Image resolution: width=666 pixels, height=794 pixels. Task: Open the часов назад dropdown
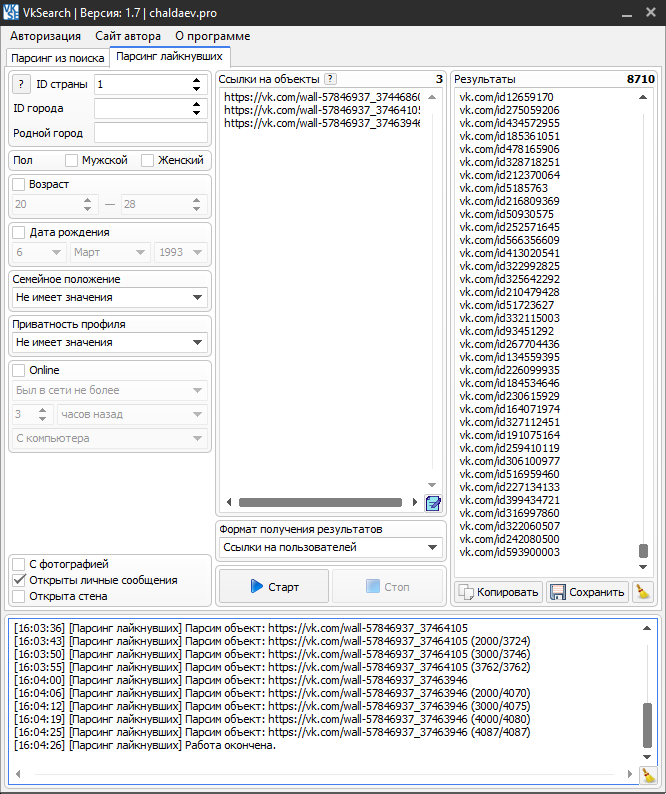132,414
